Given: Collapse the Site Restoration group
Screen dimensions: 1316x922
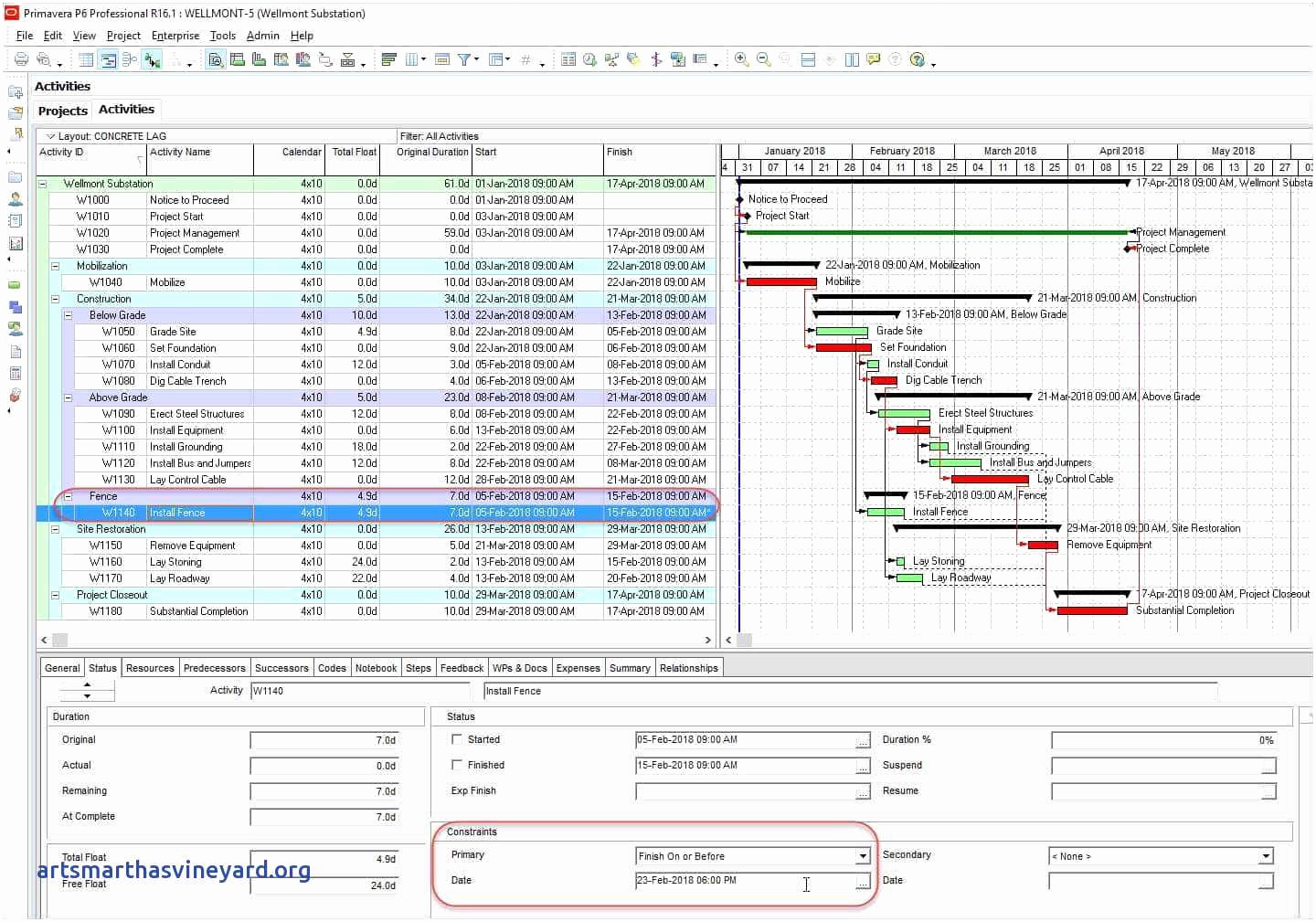Looking at the screenshot, I should [x=55, y=529].
